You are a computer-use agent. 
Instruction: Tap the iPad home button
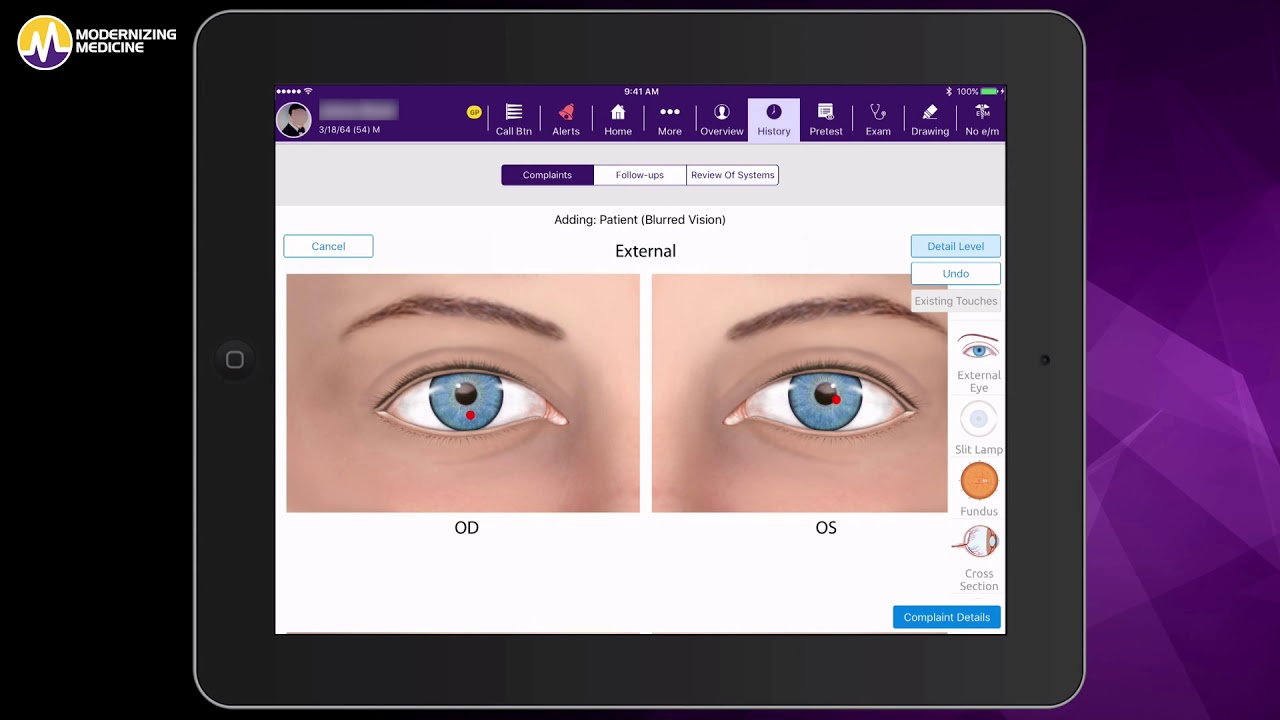(x=235, y=360)
